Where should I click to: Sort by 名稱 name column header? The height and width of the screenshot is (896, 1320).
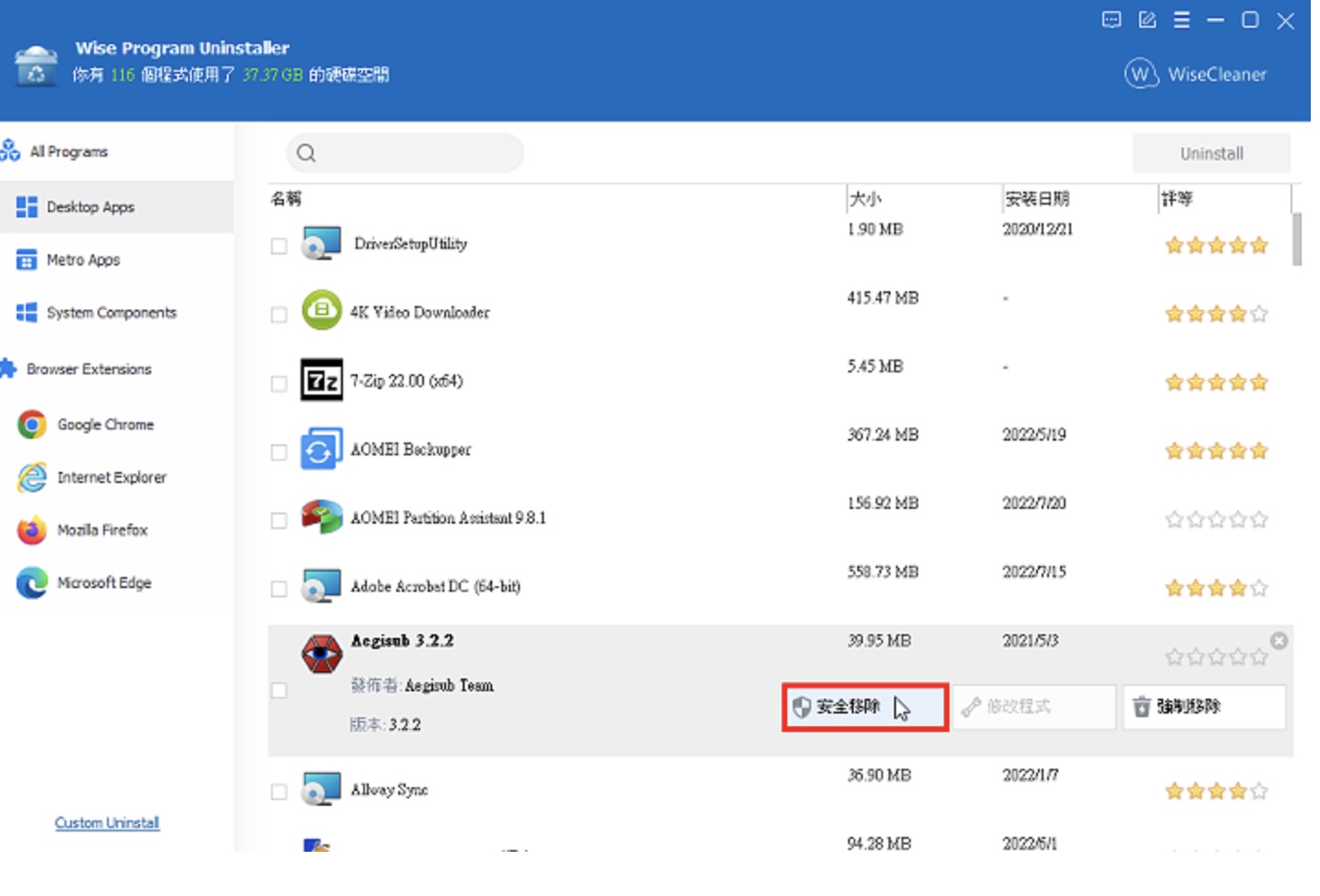point(287,198)
